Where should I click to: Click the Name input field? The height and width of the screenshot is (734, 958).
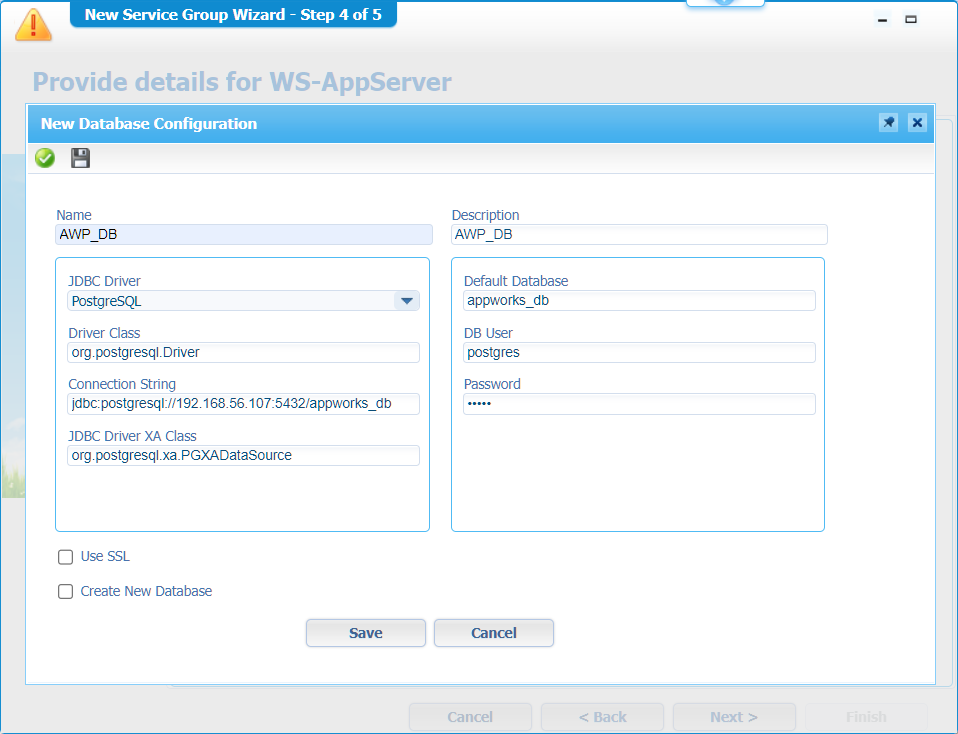[x=244, y=235]
